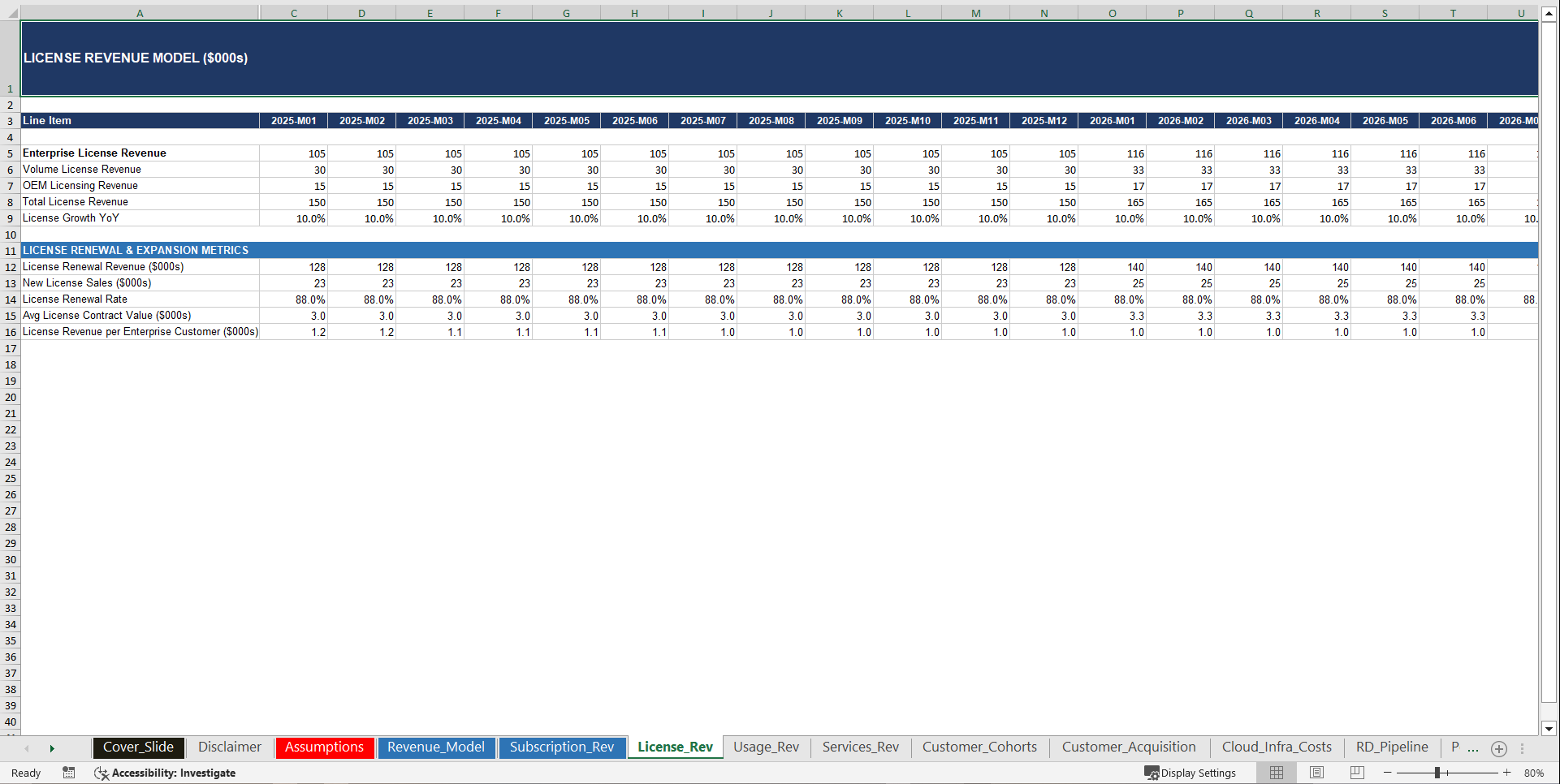The image size is (1560, 784).
Task: Open the Customer_Cohorts sheet tab
Action: click(979, 747)
